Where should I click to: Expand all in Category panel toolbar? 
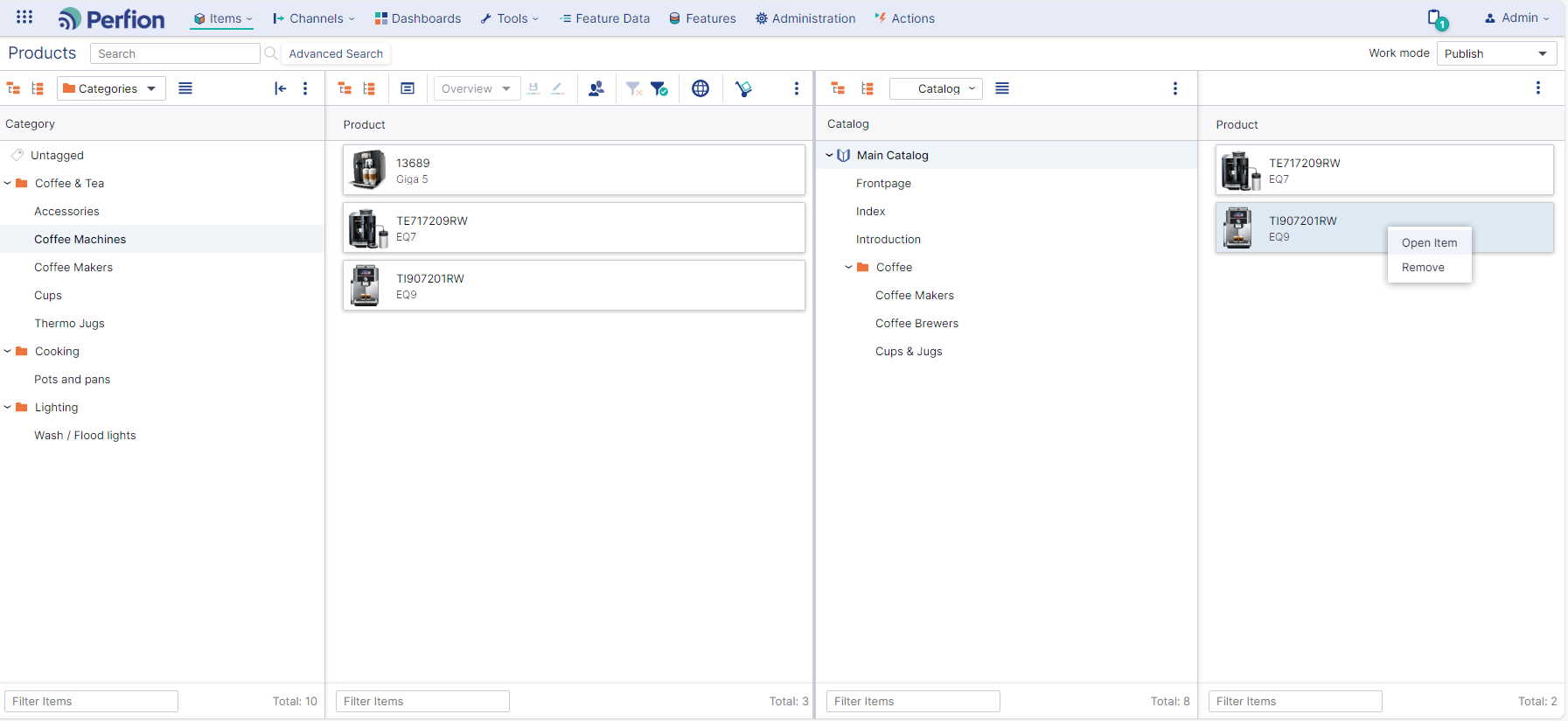click(38, 88)
